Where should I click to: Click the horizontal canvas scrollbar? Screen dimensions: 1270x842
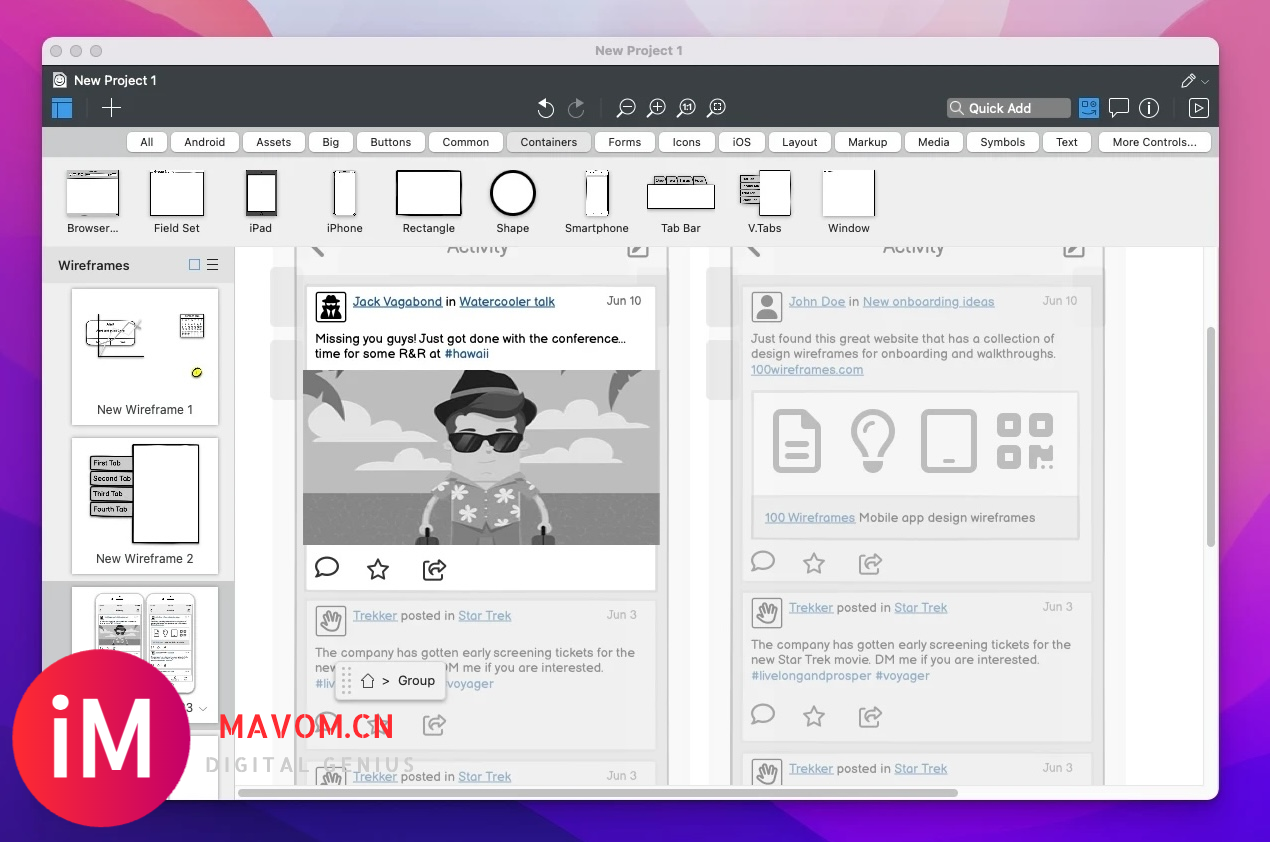[x=598, y=793]
